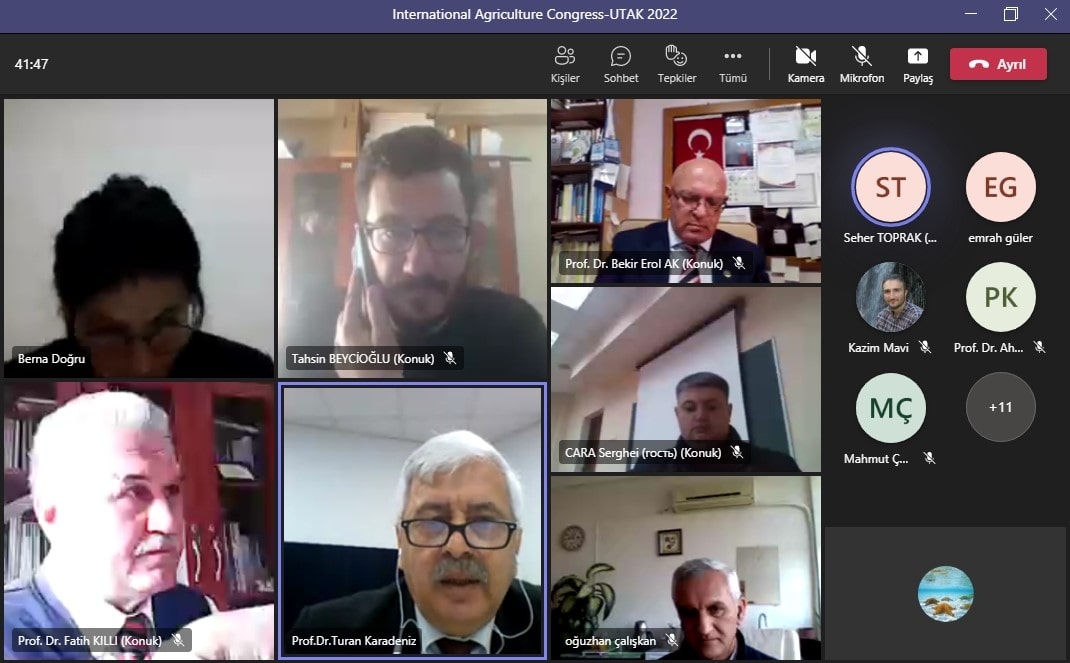Click muted mic icon next to Fatih KILLI
The height and width of the screenshot is (663, 1070).
click(177, 640)
